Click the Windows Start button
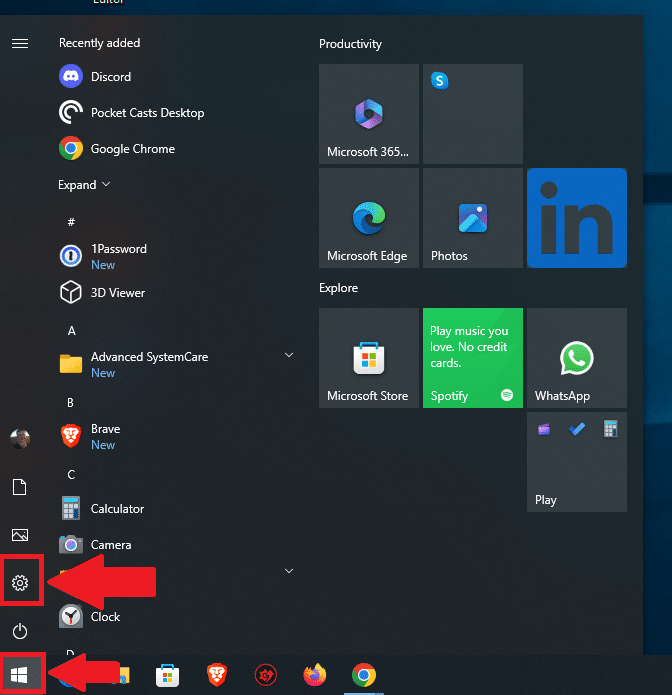 19,675
